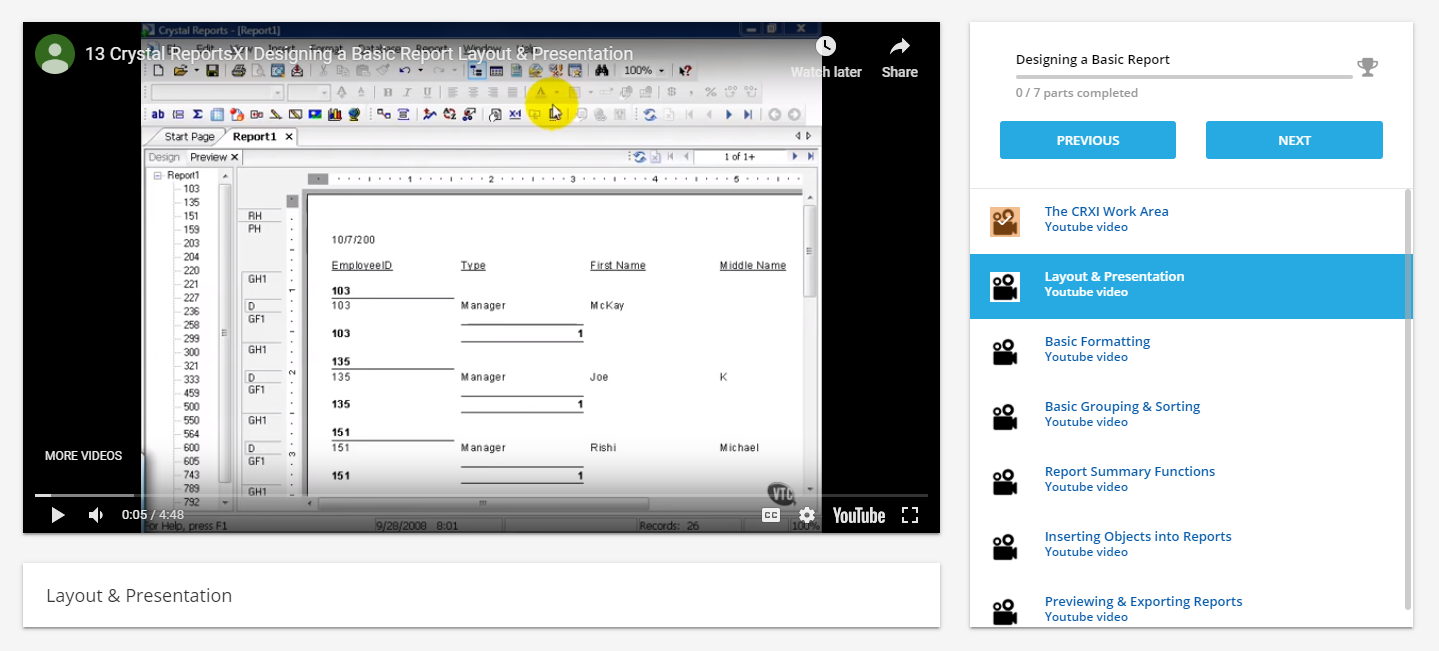1439x651 pixels.
Task: Open 'The CRXI Work Area' lesson link
Action: [1106, 211]
